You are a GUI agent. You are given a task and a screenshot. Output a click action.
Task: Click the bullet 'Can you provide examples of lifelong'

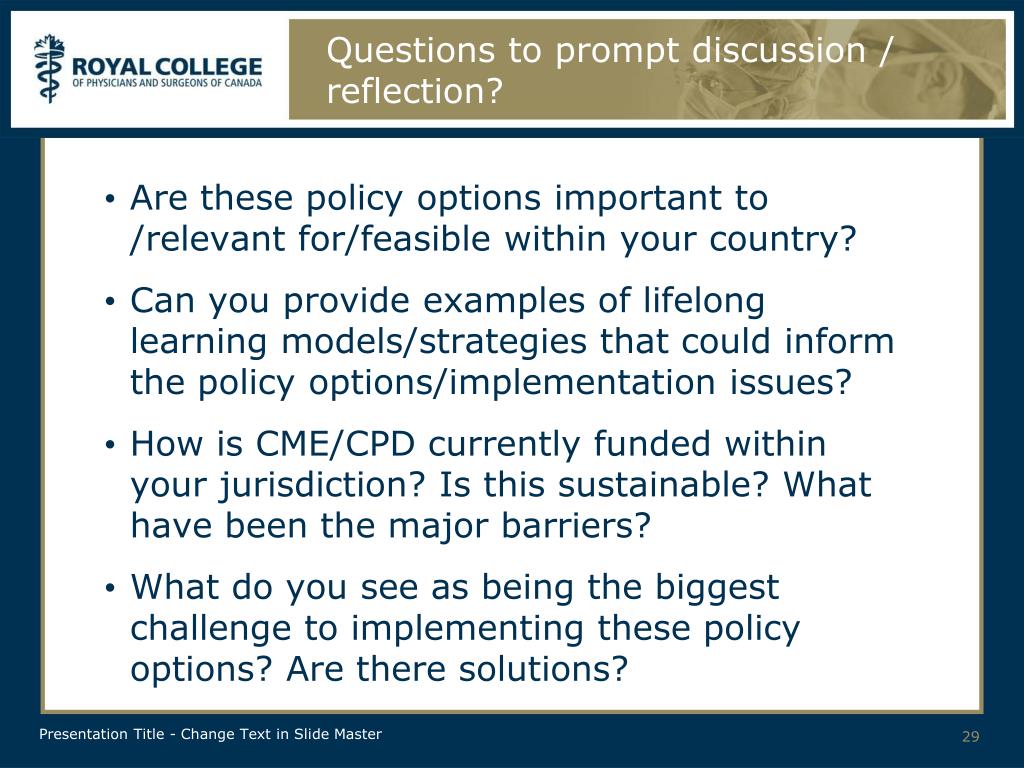(x=447, y=300)
